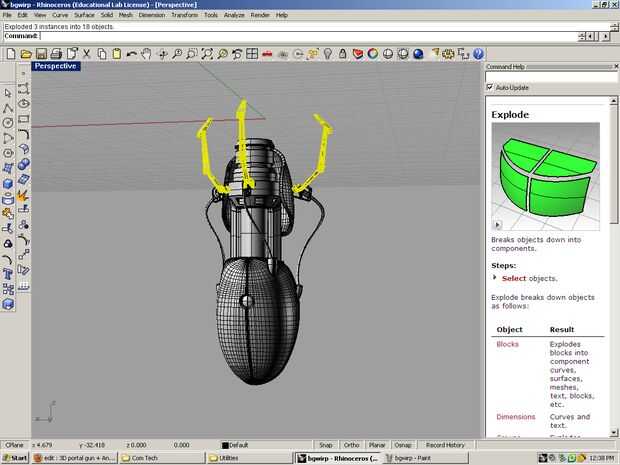The image size is (620, 465).
Task: Expand the Select step disclosure arrow
Action: coord(494,278)
